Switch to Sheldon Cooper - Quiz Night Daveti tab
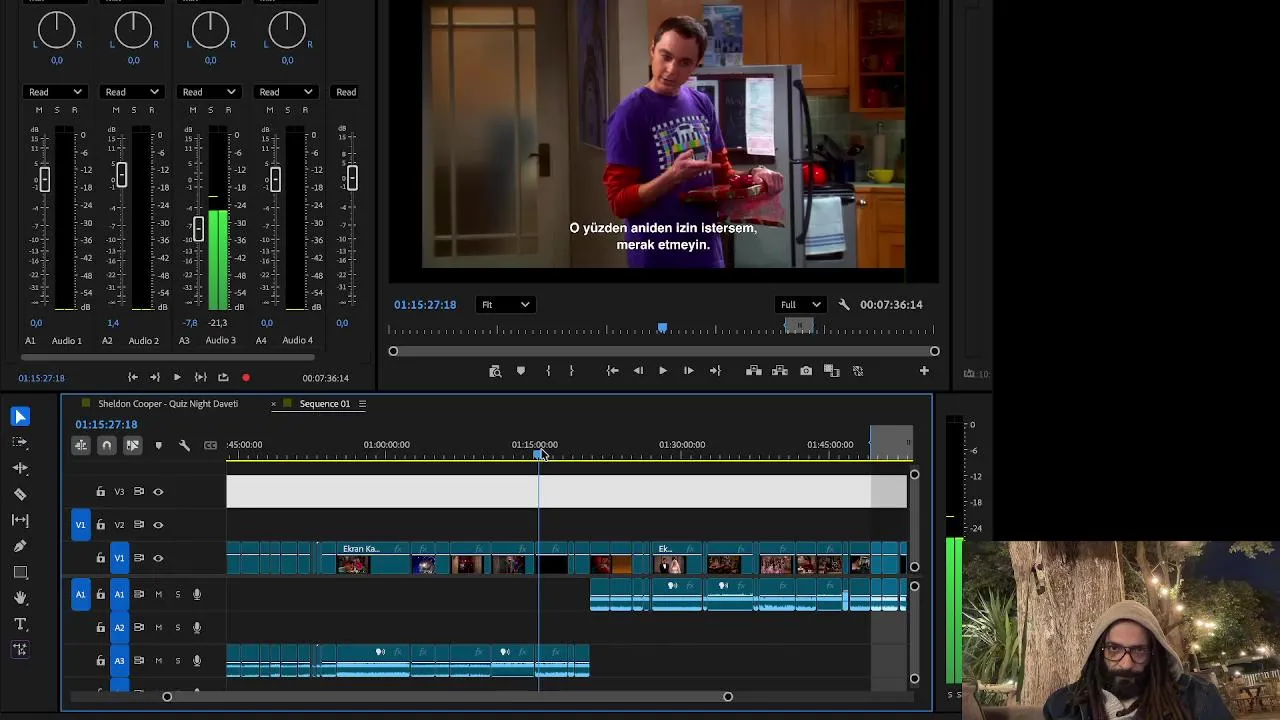 (x=168, y=404)
